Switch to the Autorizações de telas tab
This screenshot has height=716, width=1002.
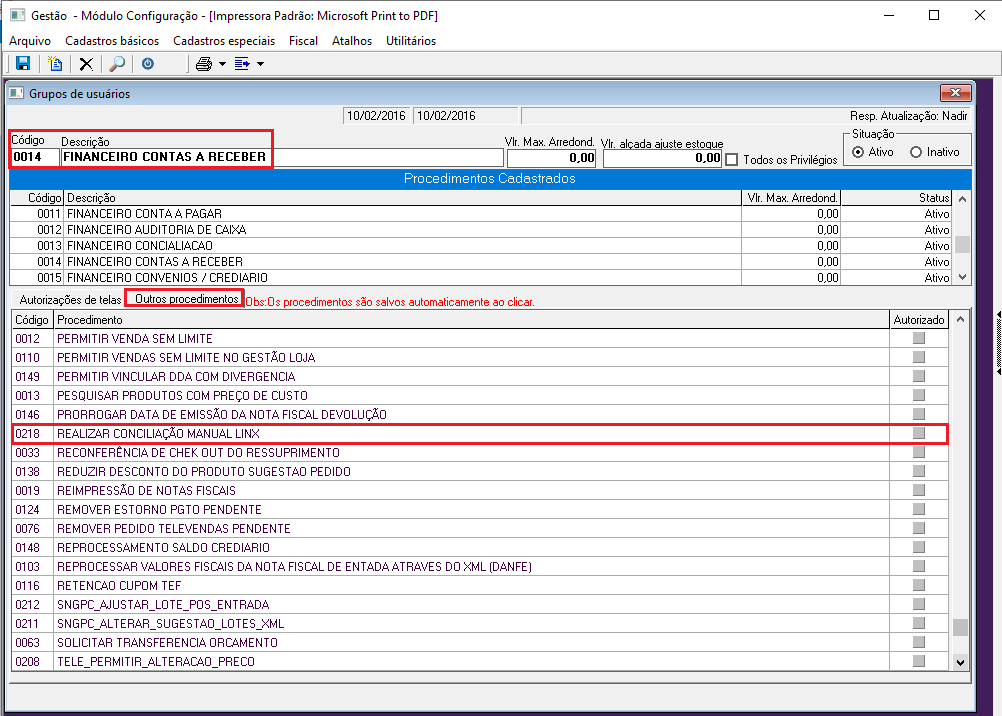coord(70,299)
